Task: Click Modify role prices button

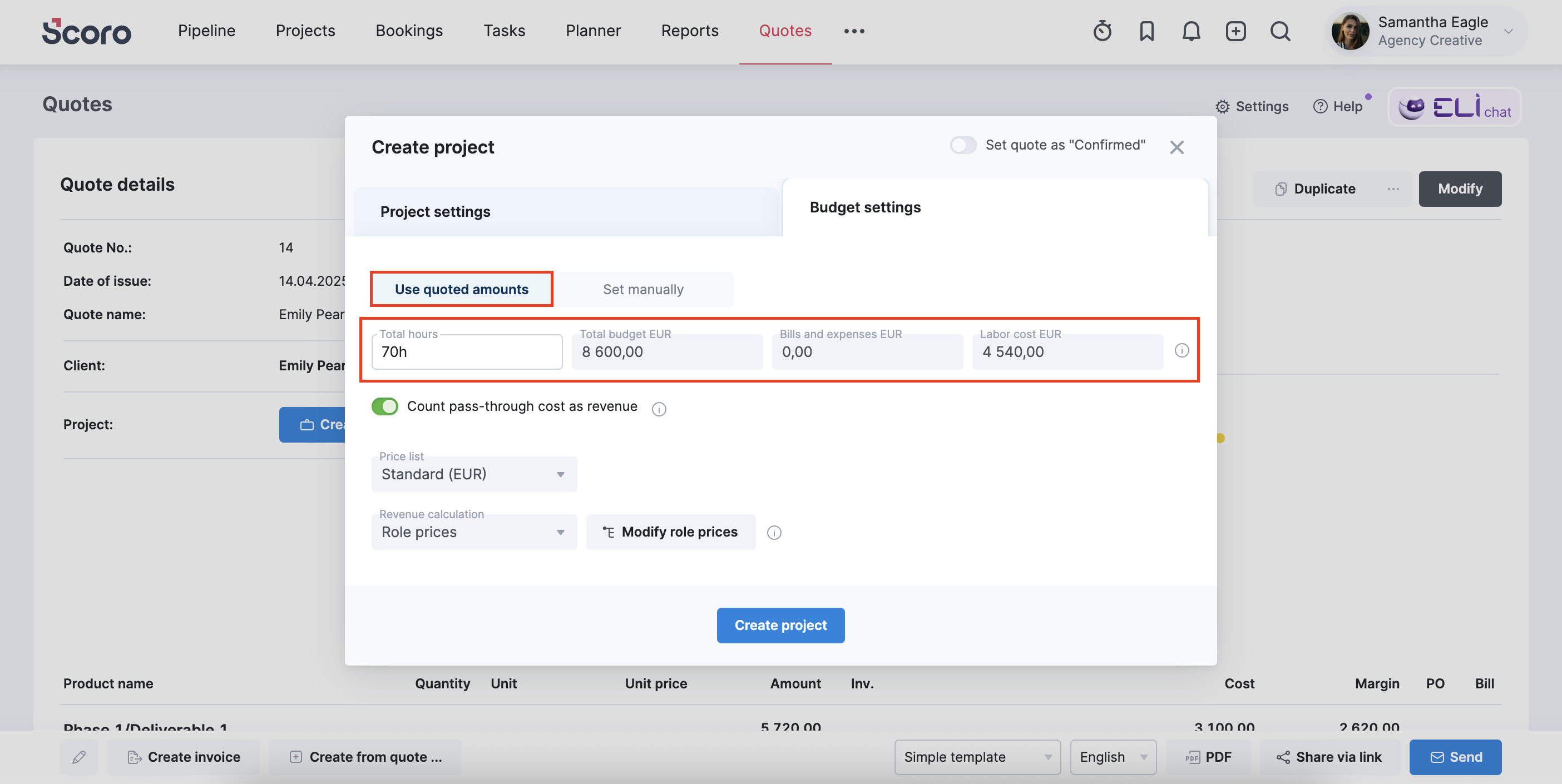Action: click(671, 532)
